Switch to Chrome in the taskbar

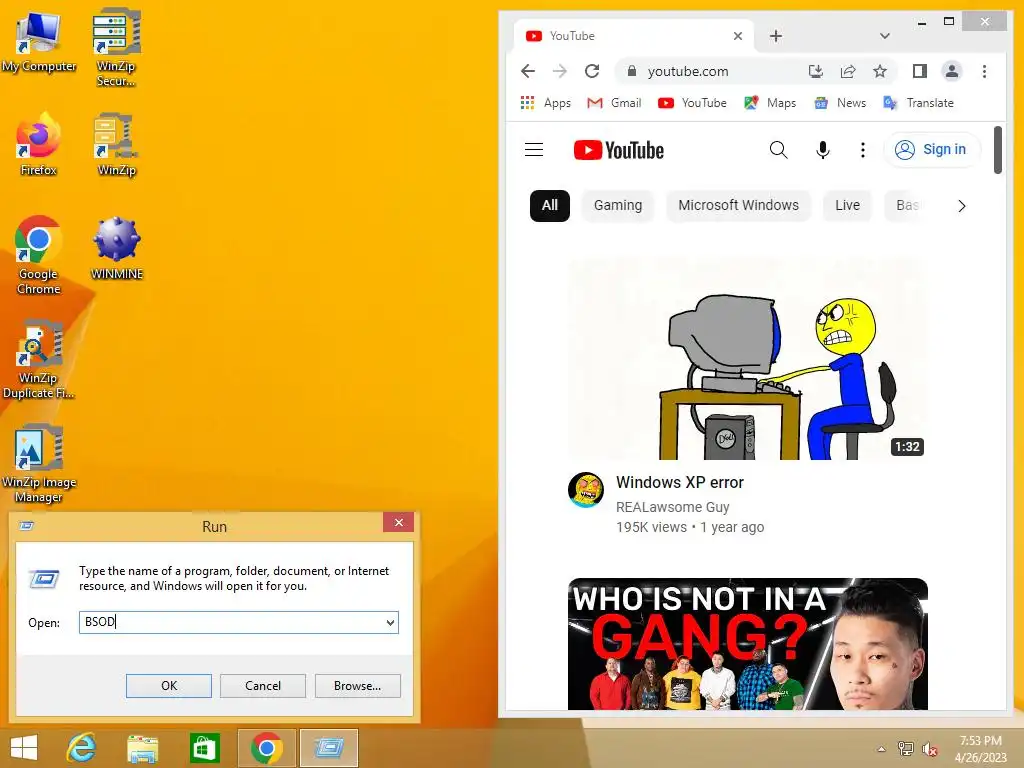pyautogui.click(x=266, y=748)
